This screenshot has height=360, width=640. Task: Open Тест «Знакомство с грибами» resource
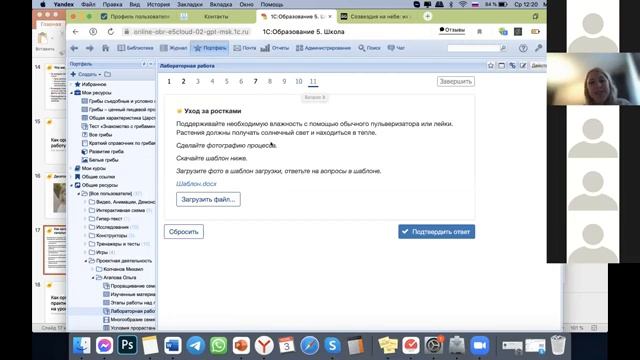click(122, 126)
